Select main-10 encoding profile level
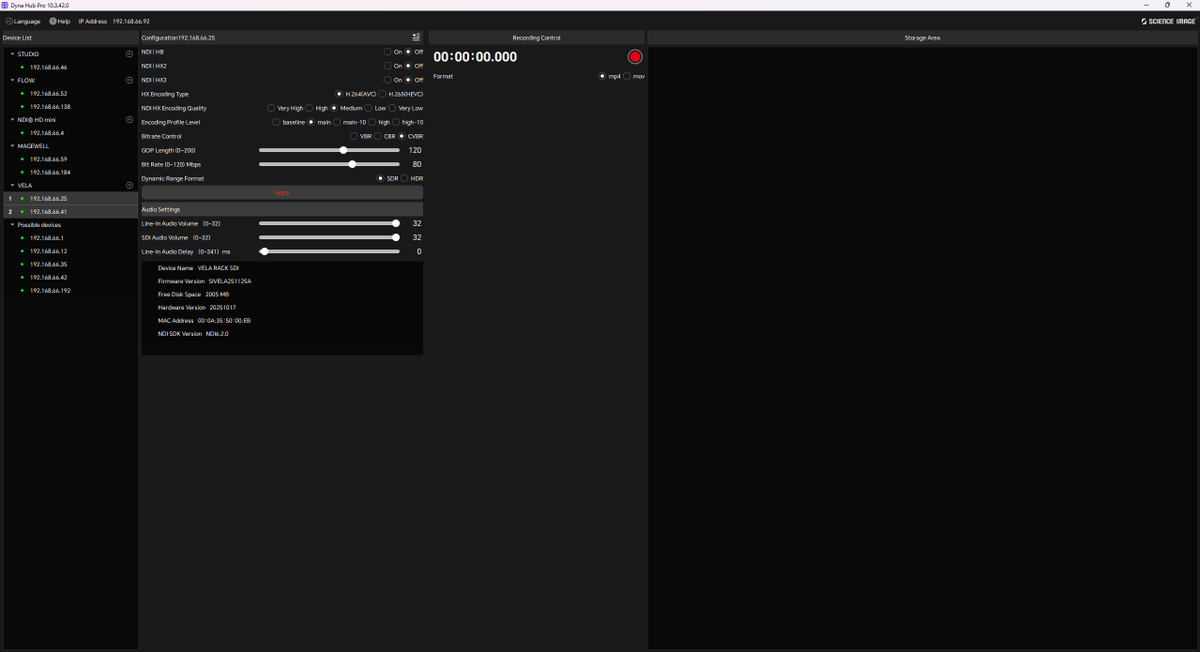The height and width of the screenshot is (652, 1200). tap(337, 122)
